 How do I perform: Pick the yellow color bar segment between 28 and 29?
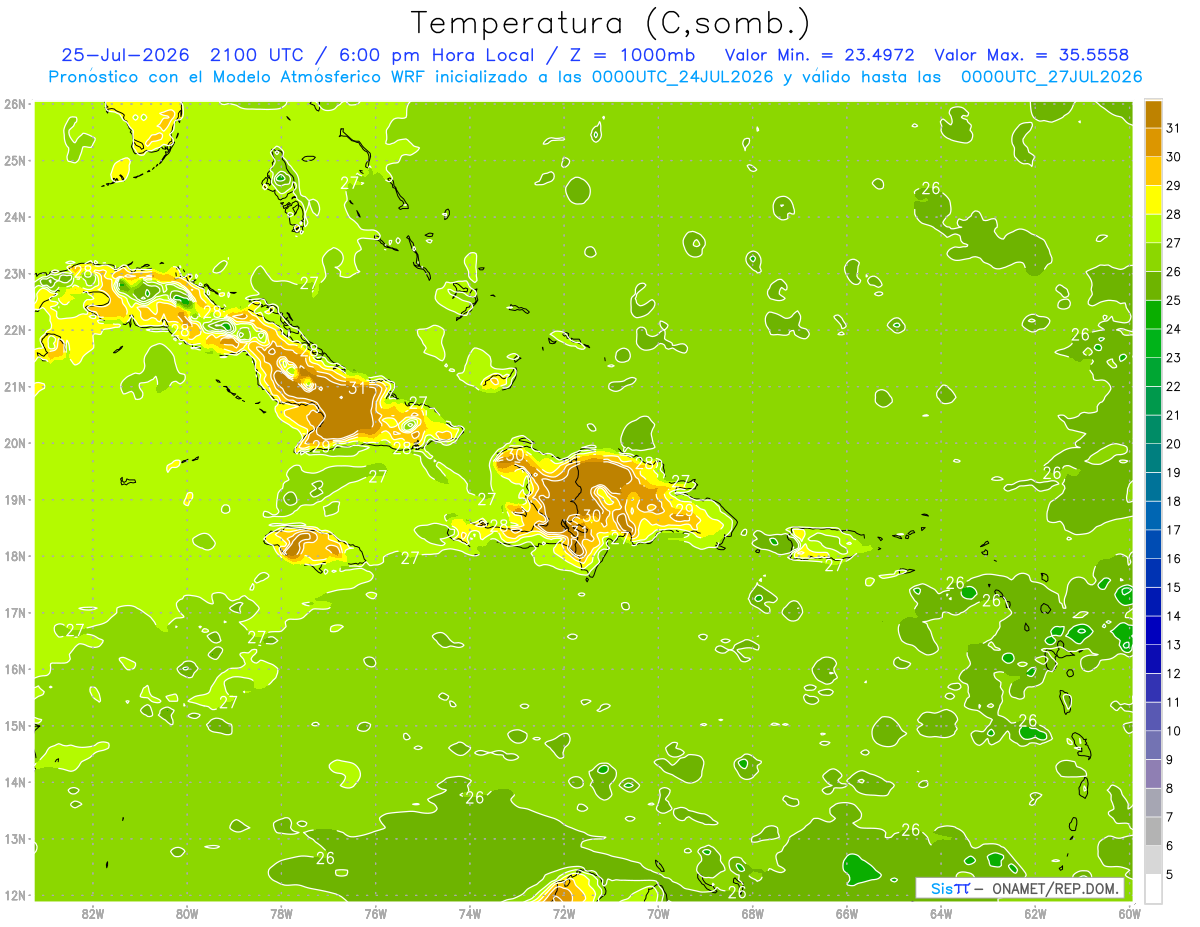coord(1153,200)
